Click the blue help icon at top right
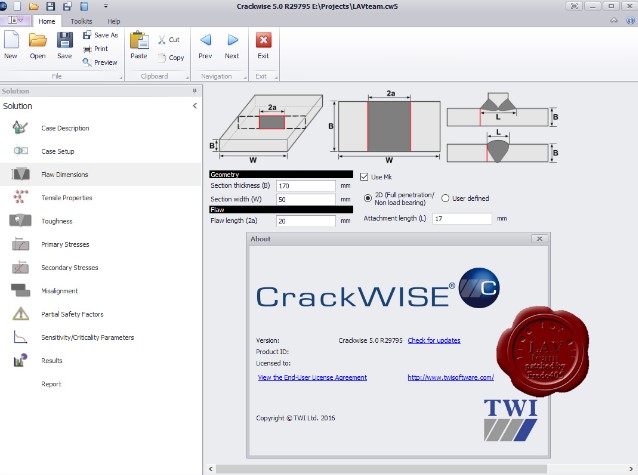The width and height of the screenshot is (638, 475). tap(630, 20)
